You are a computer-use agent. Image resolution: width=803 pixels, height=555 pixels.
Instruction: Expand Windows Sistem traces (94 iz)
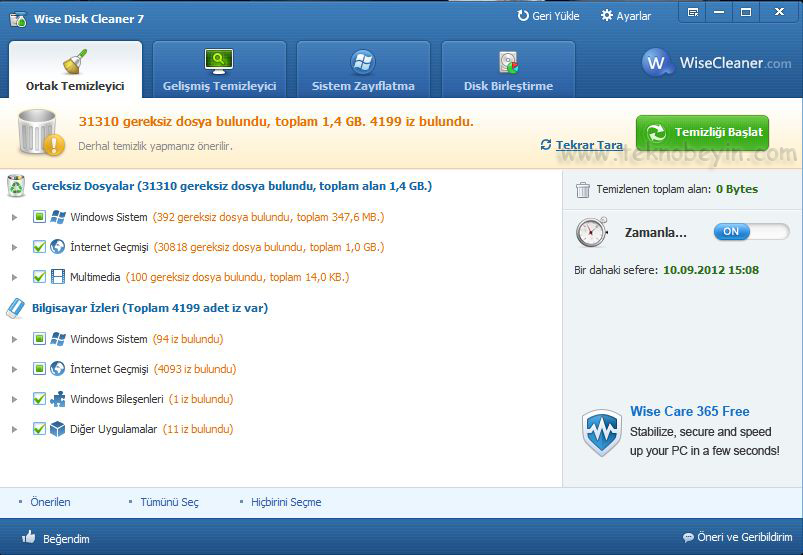(15, 339)
